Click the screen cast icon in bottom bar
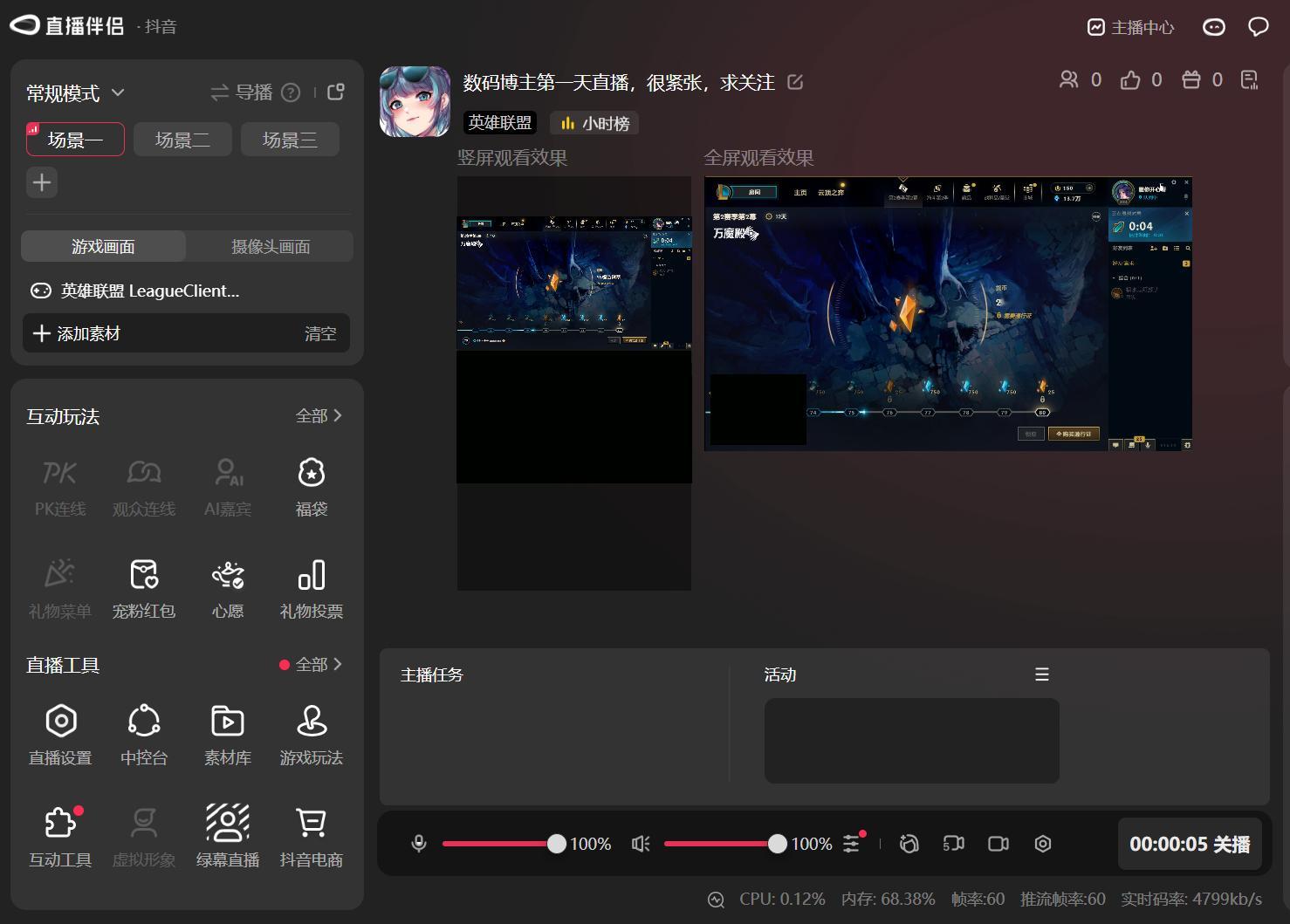Image resolution: width=1290 pixels, height=924 pixels. [x=954, y=844]
